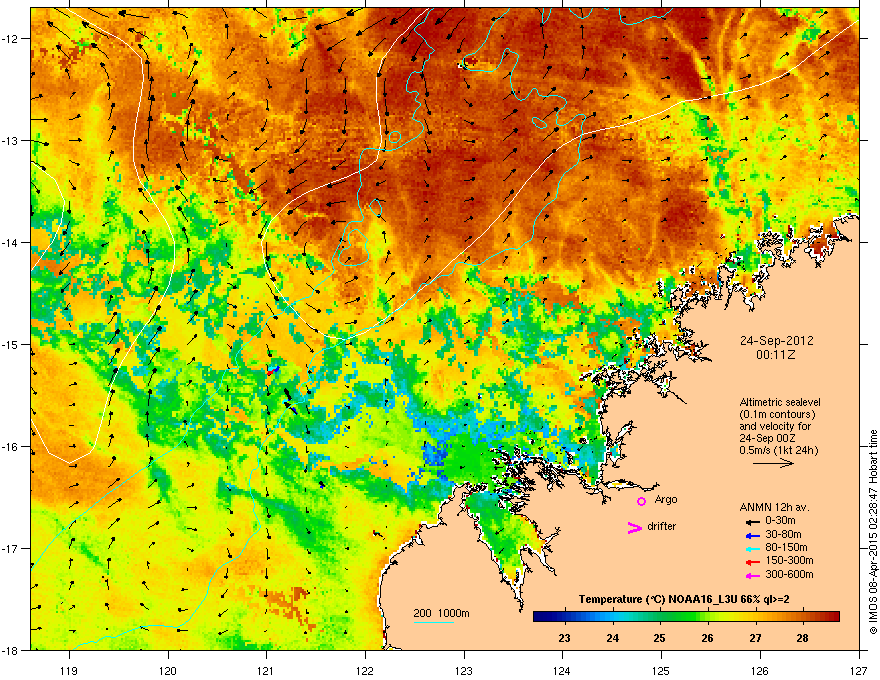Click the latitude axis label '-14'
Viewport: 880px width, 680px height.
point(10,242)
